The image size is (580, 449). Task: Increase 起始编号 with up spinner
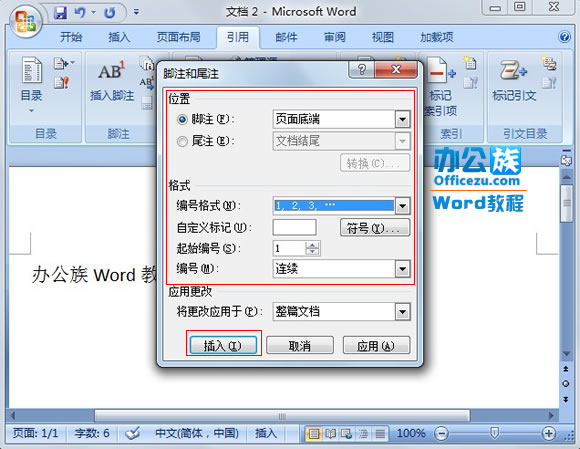(313, 245)
